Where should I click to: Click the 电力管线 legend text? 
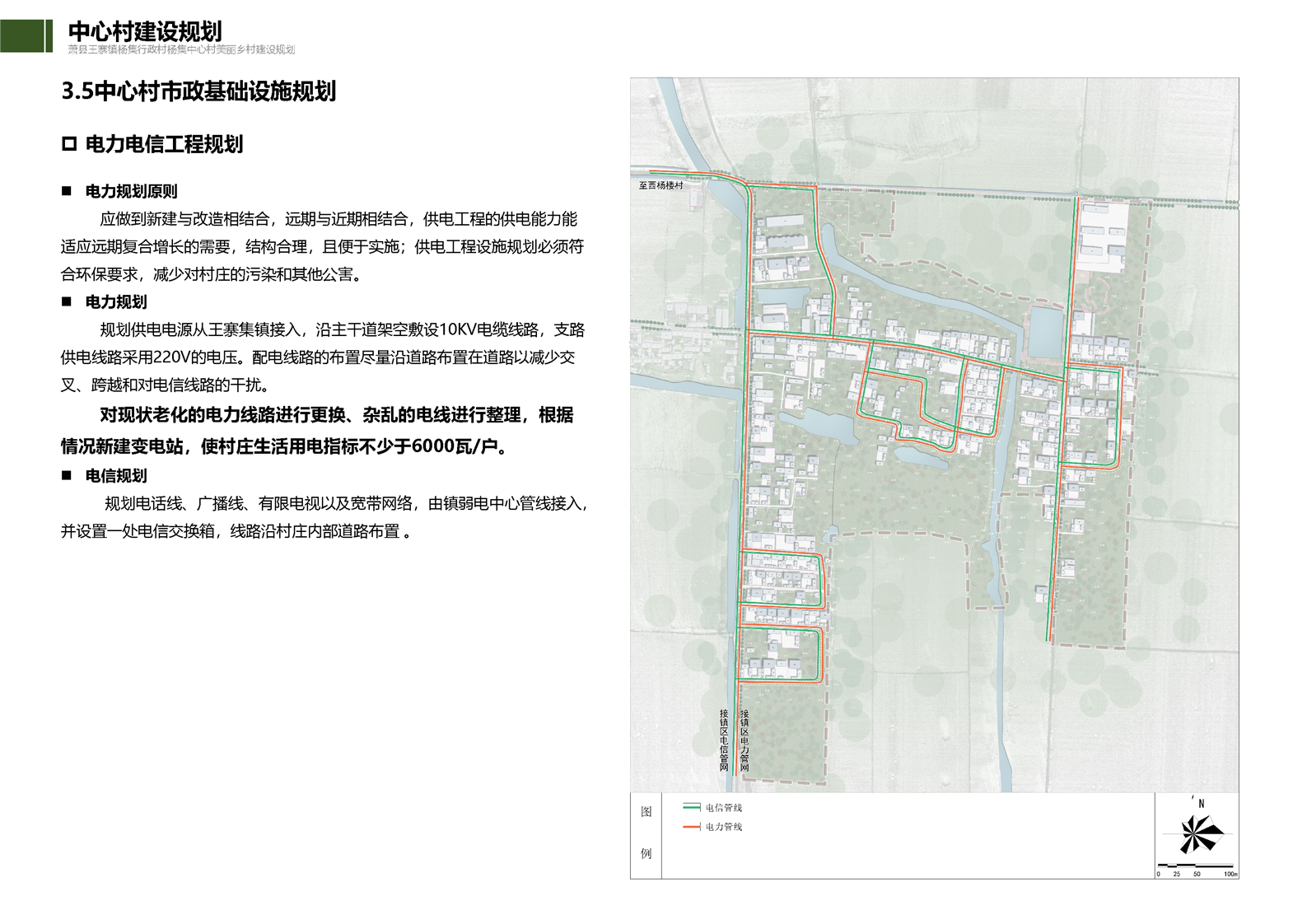pos(724,827)
